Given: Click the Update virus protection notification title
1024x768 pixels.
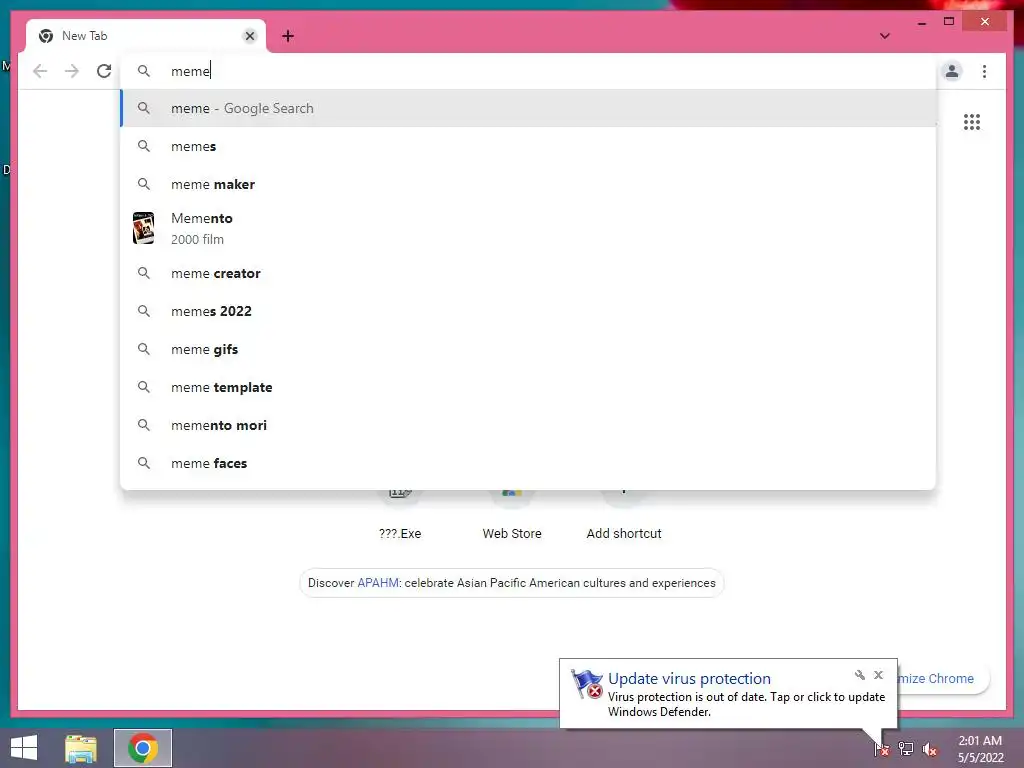Looking at the screenshot, I should tap(689, 679).
